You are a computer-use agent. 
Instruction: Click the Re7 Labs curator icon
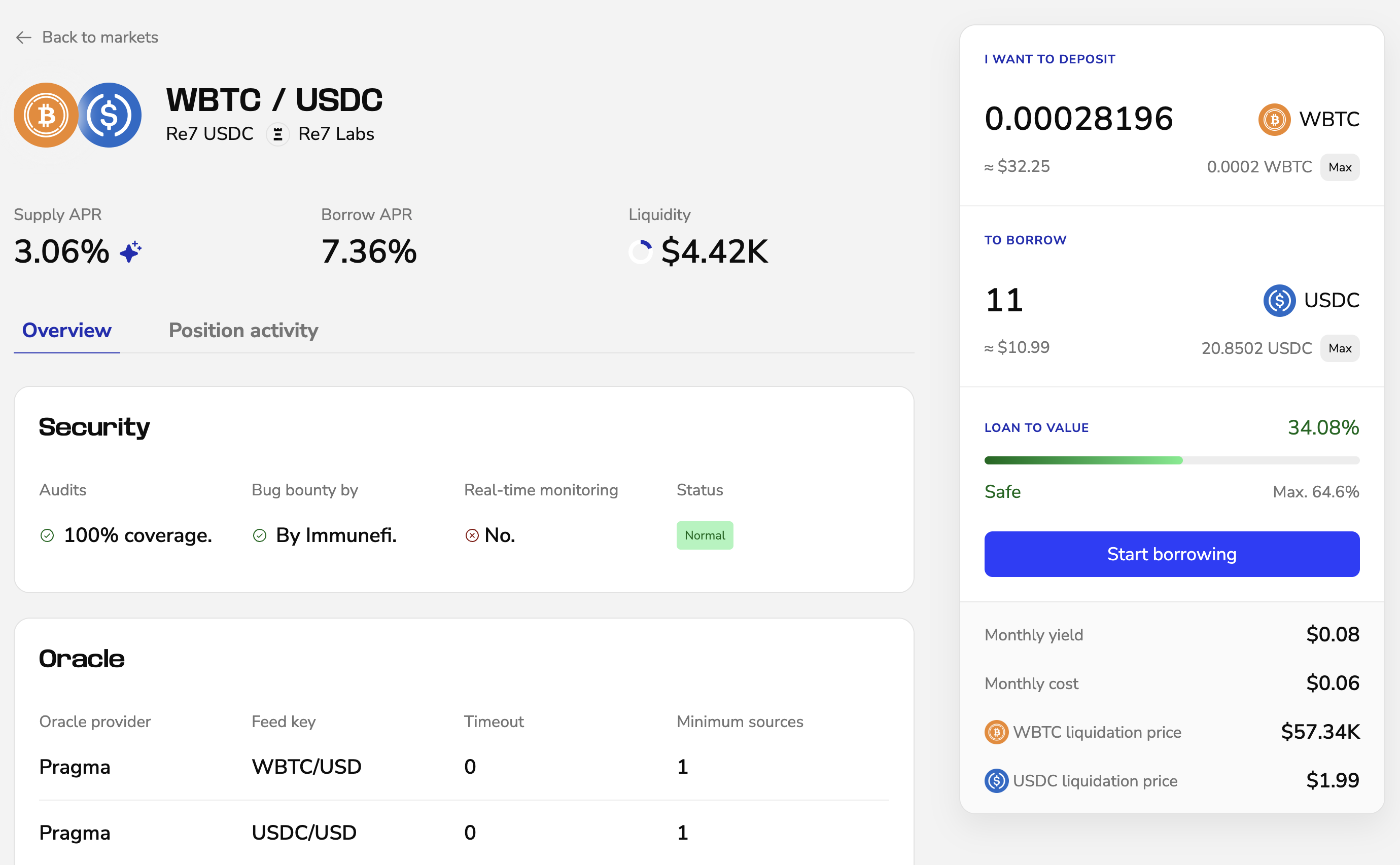277,134
